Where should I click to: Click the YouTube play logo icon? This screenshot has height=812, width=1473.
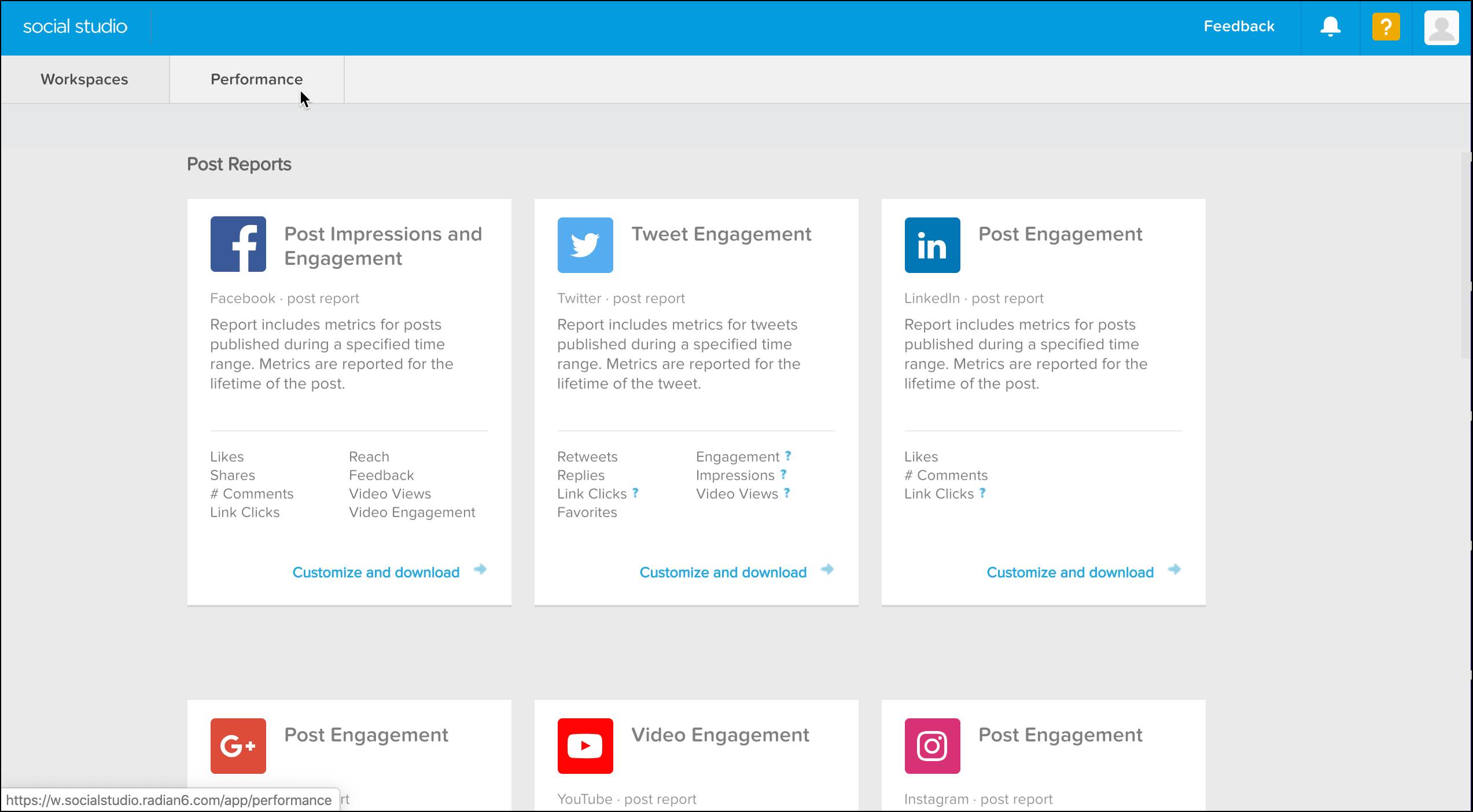[585, 745]
